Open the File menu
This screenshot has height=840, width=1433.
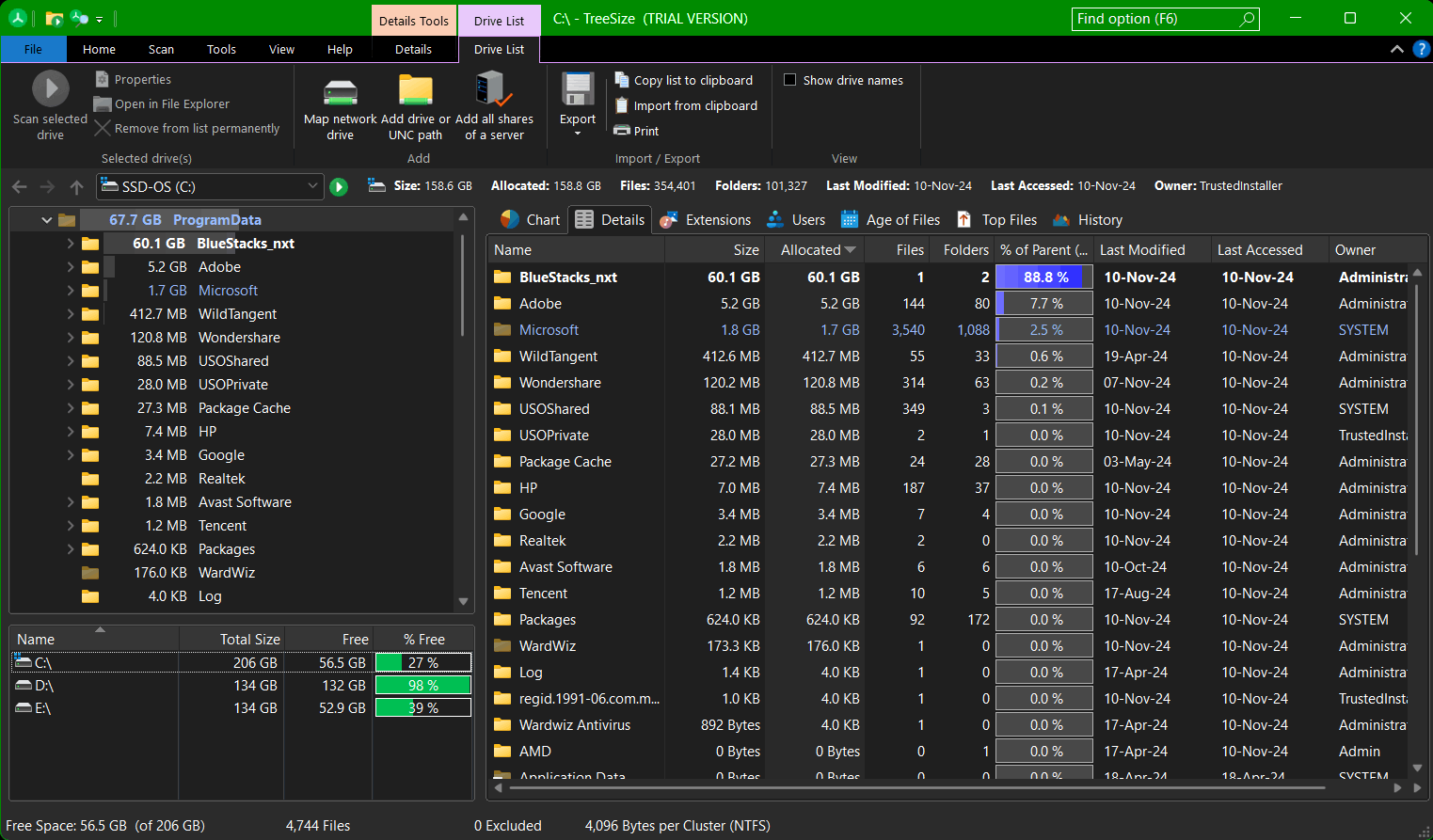(x=33, y=49)
